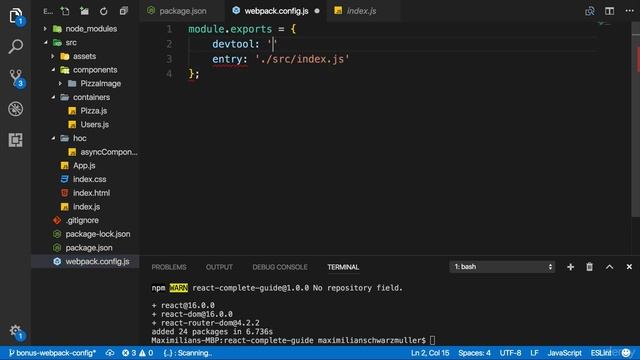Collapse all folders in explorer
Screen dimensions: 640x360
coord(123,11)
